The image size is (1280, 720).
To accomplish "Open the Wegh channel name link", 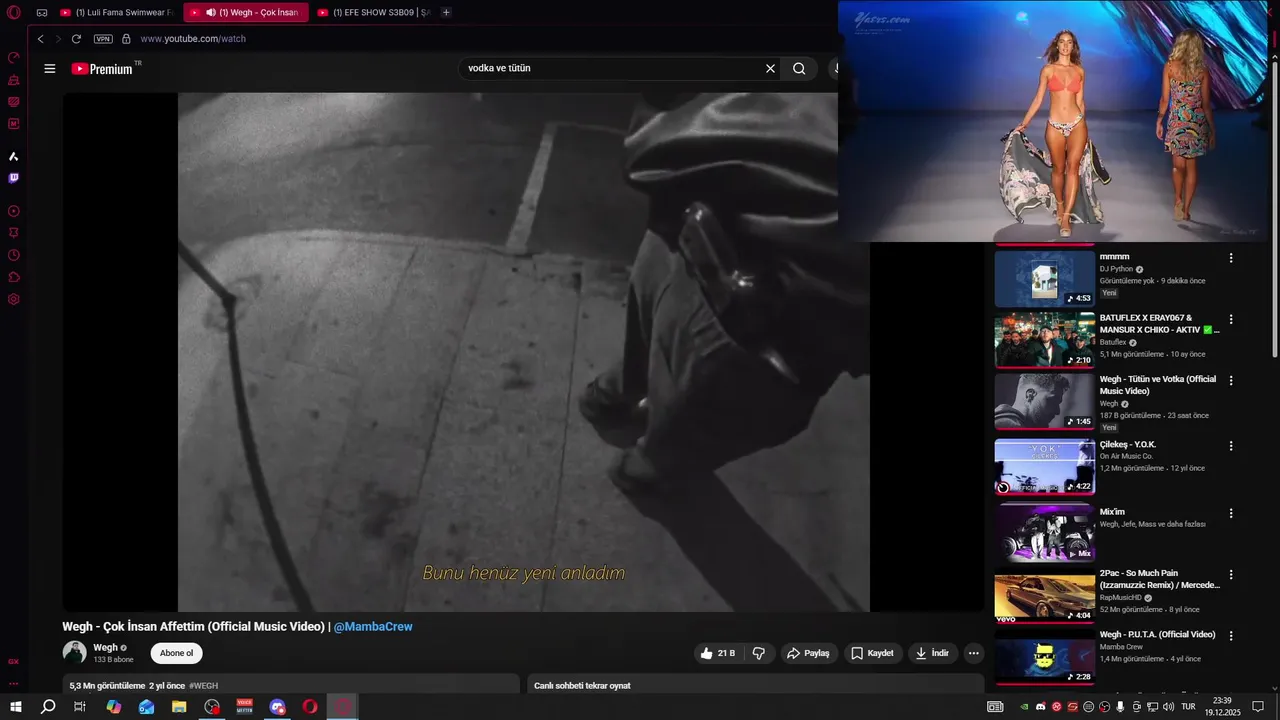I will (x=106, y=648).
